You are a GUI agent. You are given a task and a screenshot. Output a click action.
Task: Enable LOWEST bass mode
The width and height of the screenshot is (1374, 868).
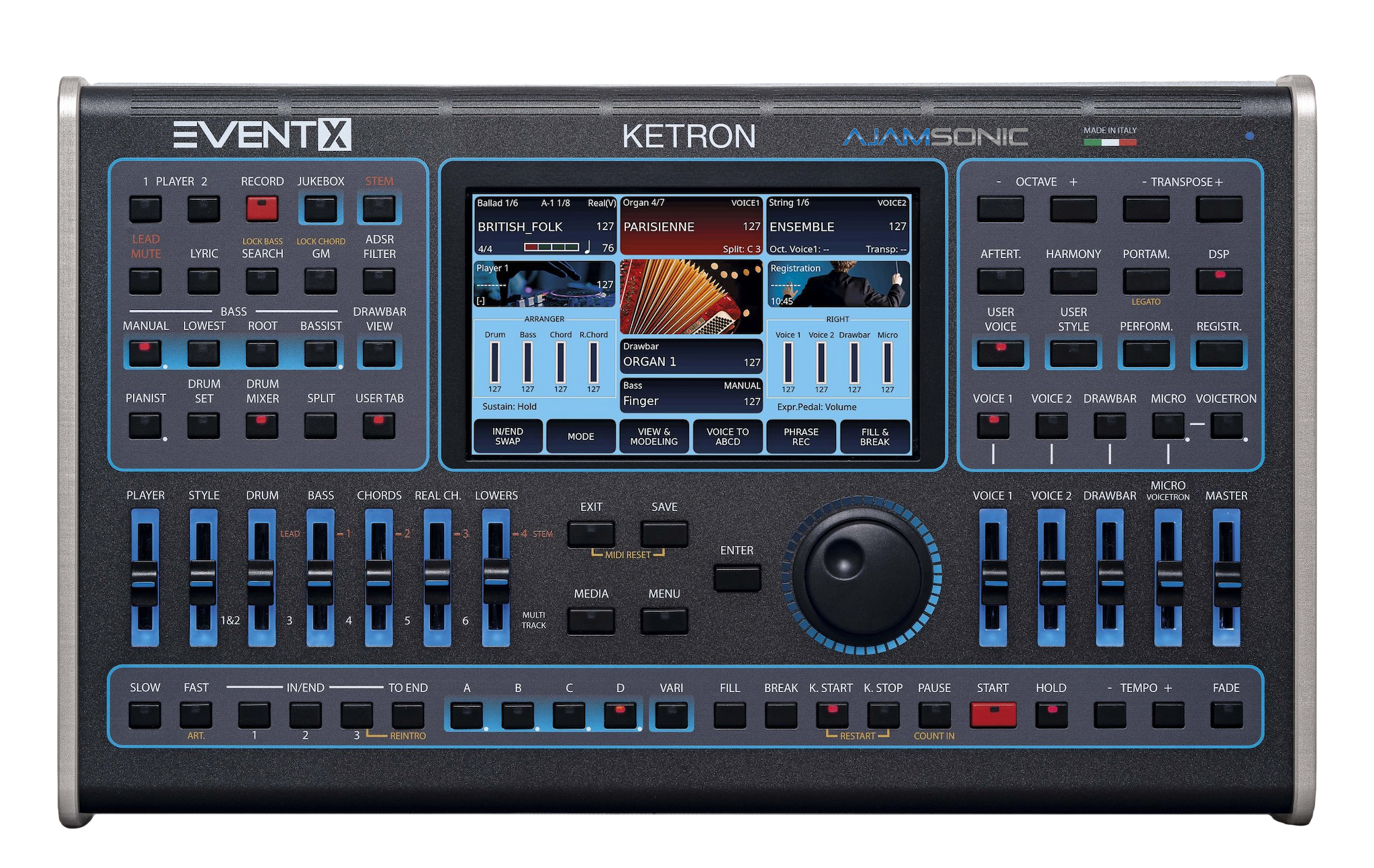[x=204, y=354]
